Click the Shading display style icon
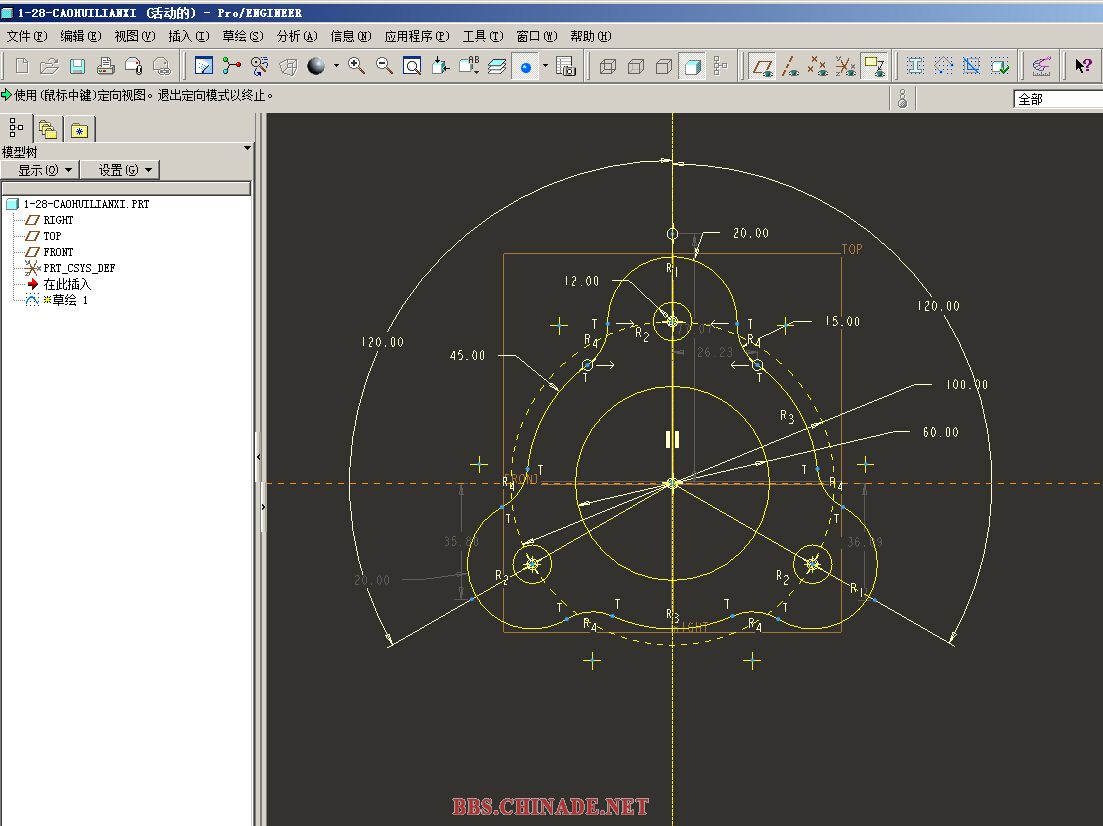Screen dimensions: 1103x826 pos(691,67)
